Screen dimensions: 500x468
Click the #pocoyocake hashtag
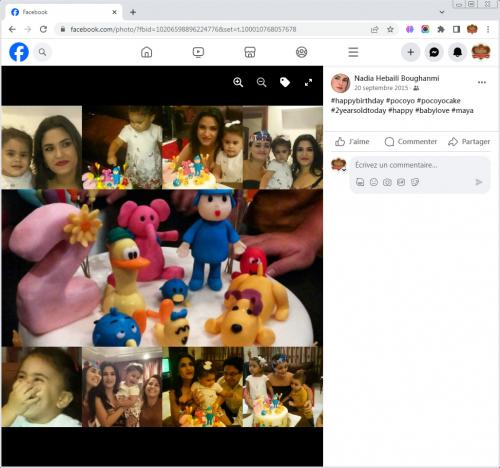(439, 101)
